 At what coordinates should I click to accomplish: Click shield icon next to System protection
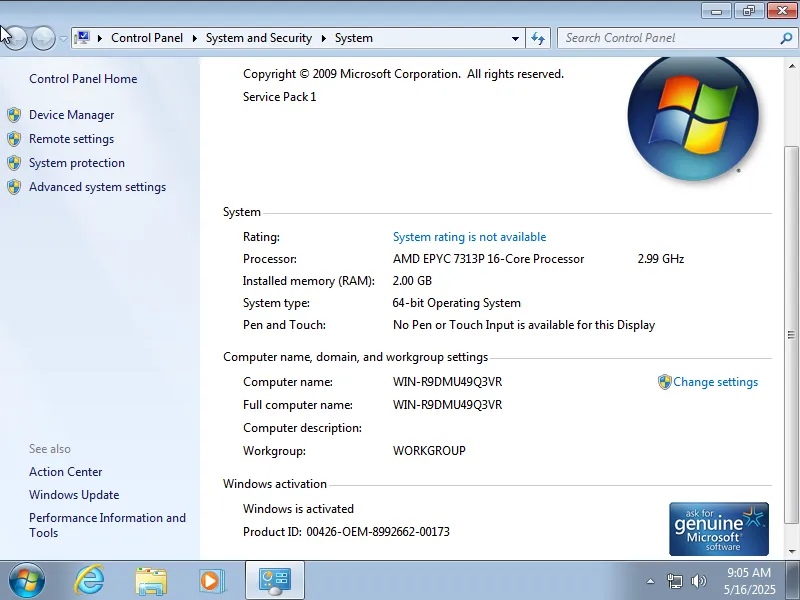(14, 163)
